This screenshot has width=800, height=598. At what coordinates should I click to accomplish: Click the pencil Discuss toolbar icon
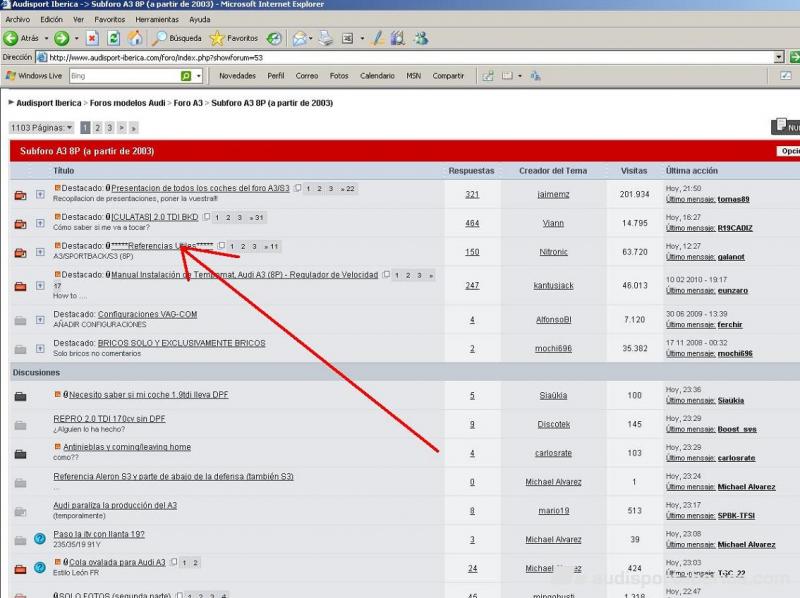pos(378,38)
